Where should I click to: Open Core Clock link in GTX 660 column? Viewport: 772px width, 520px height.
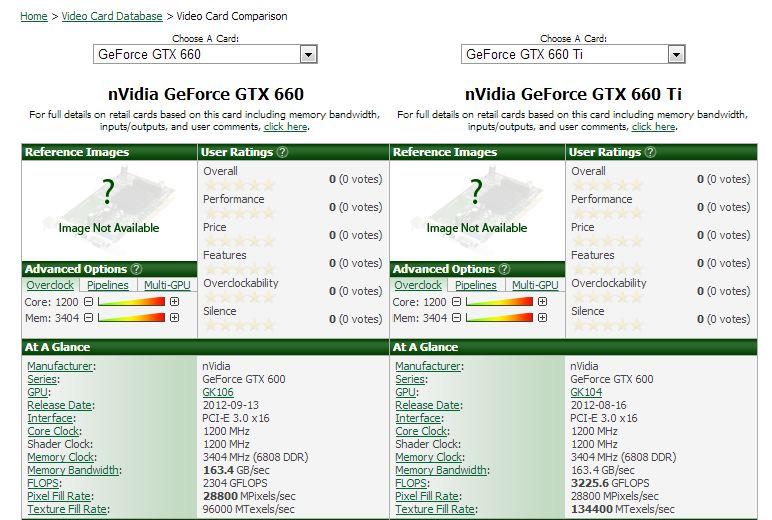point(53,431)
